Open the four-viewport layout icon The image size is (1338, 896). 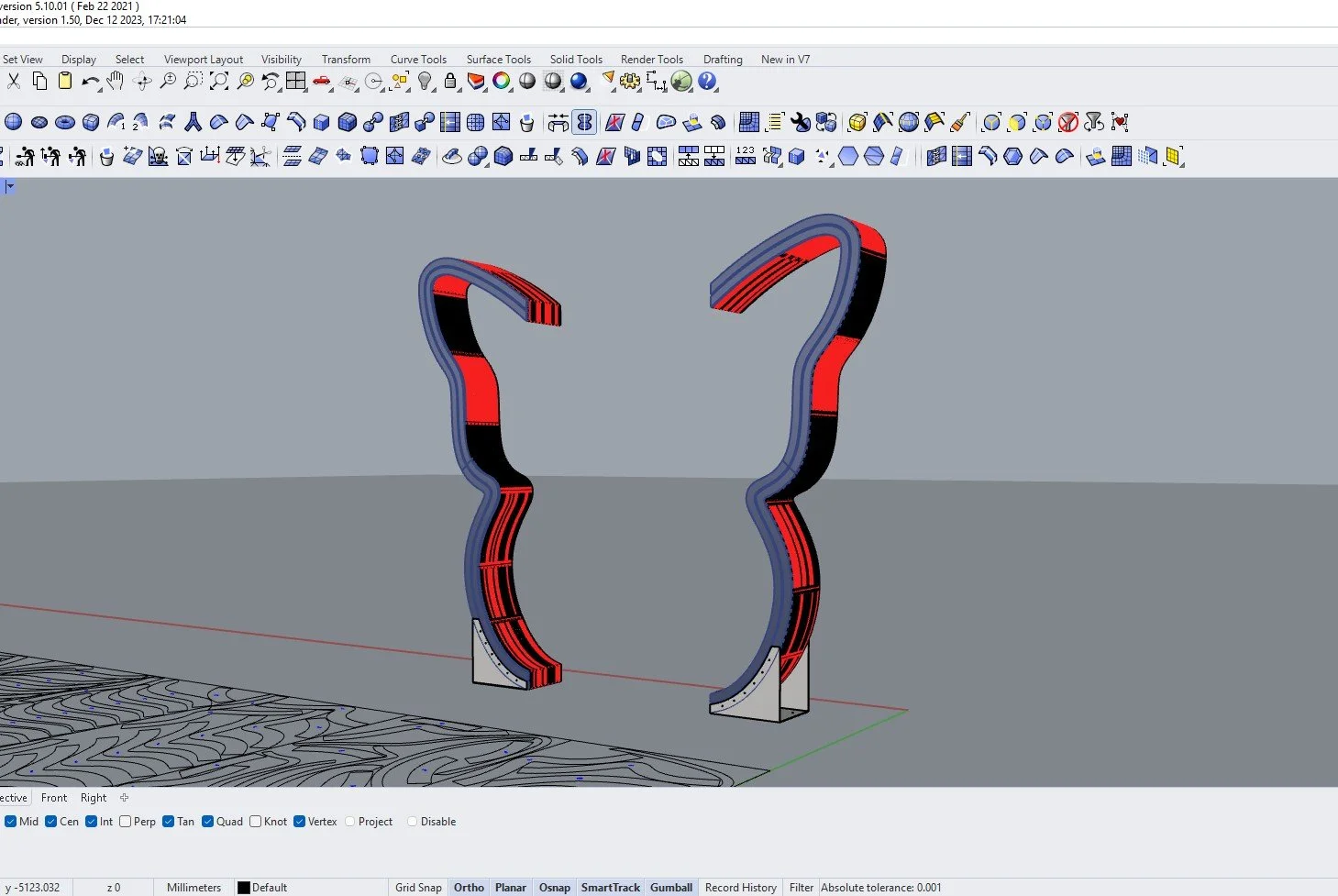295,82
